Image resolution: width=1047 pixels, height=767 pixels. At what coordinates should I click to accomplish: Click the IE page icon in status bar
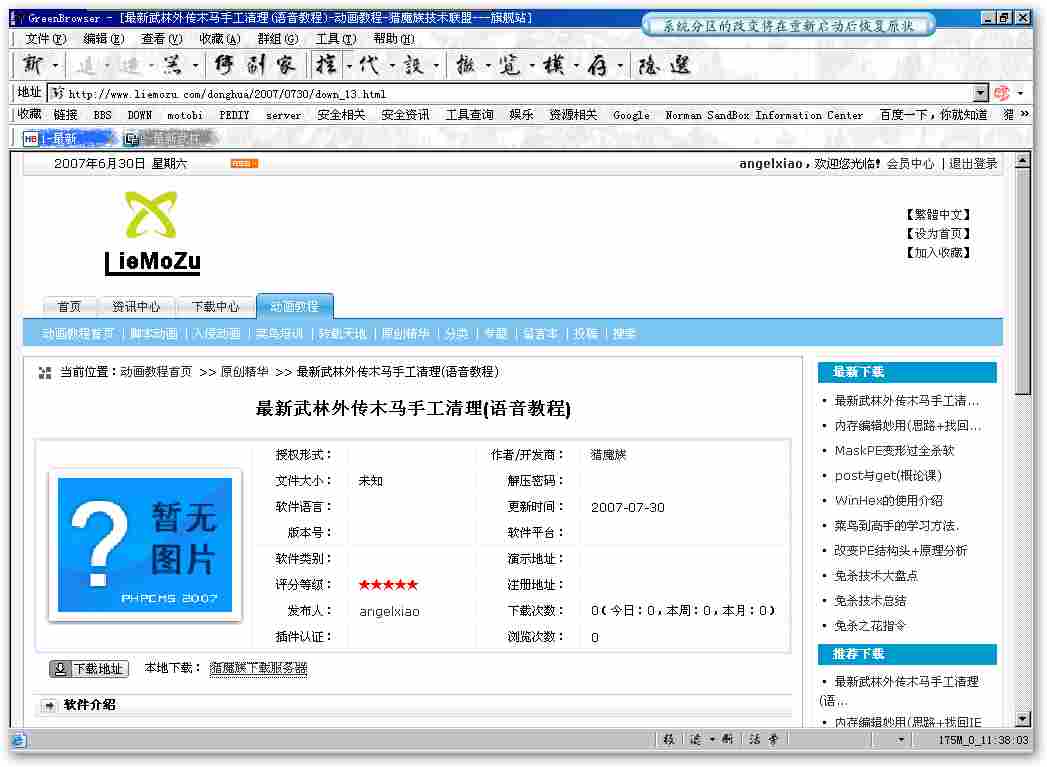(x=18, y=740)
